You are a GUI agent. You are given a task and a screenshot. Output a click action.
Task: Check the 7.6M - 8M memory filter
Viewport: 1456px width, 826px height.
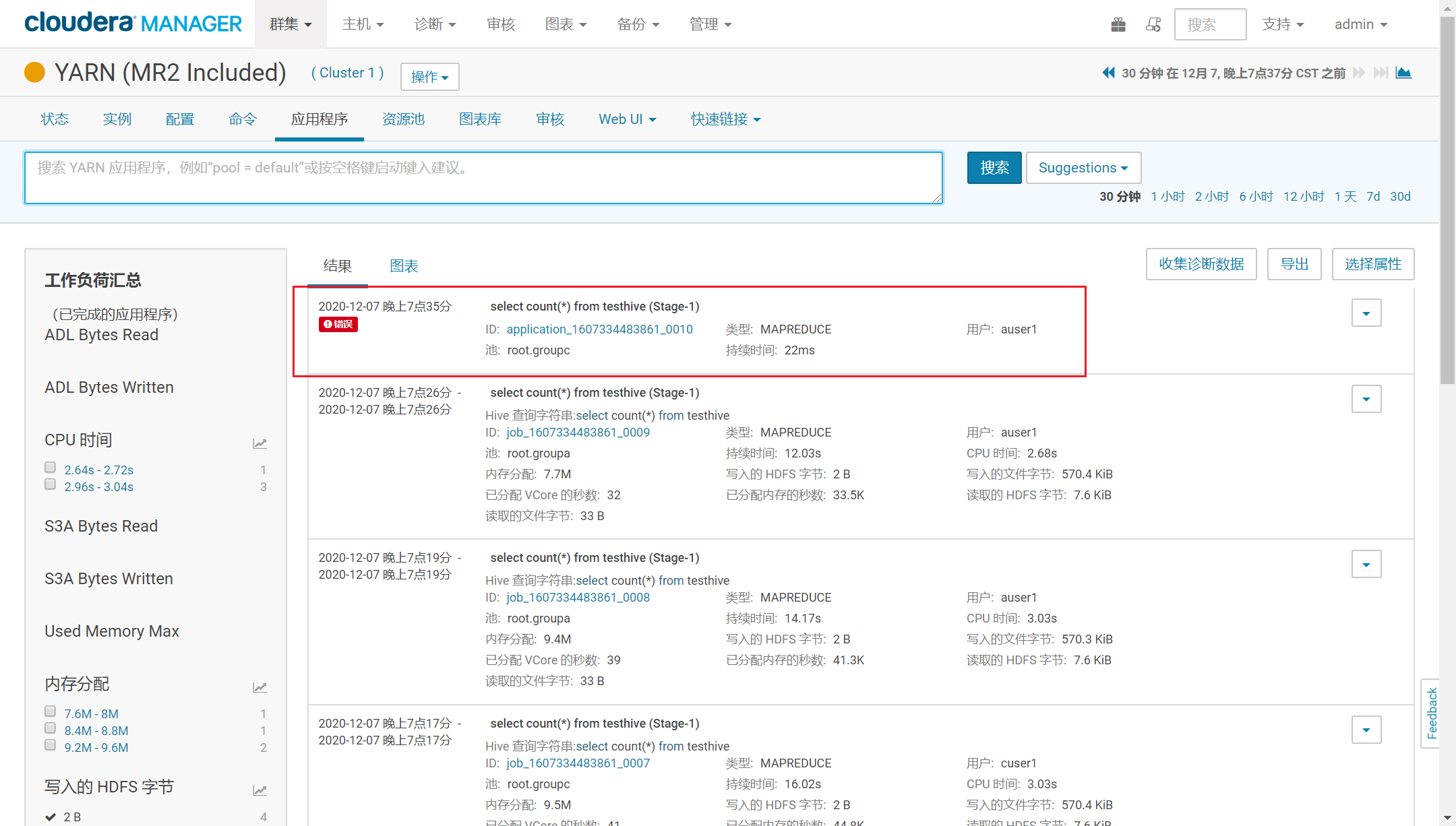tap(50, 711)
